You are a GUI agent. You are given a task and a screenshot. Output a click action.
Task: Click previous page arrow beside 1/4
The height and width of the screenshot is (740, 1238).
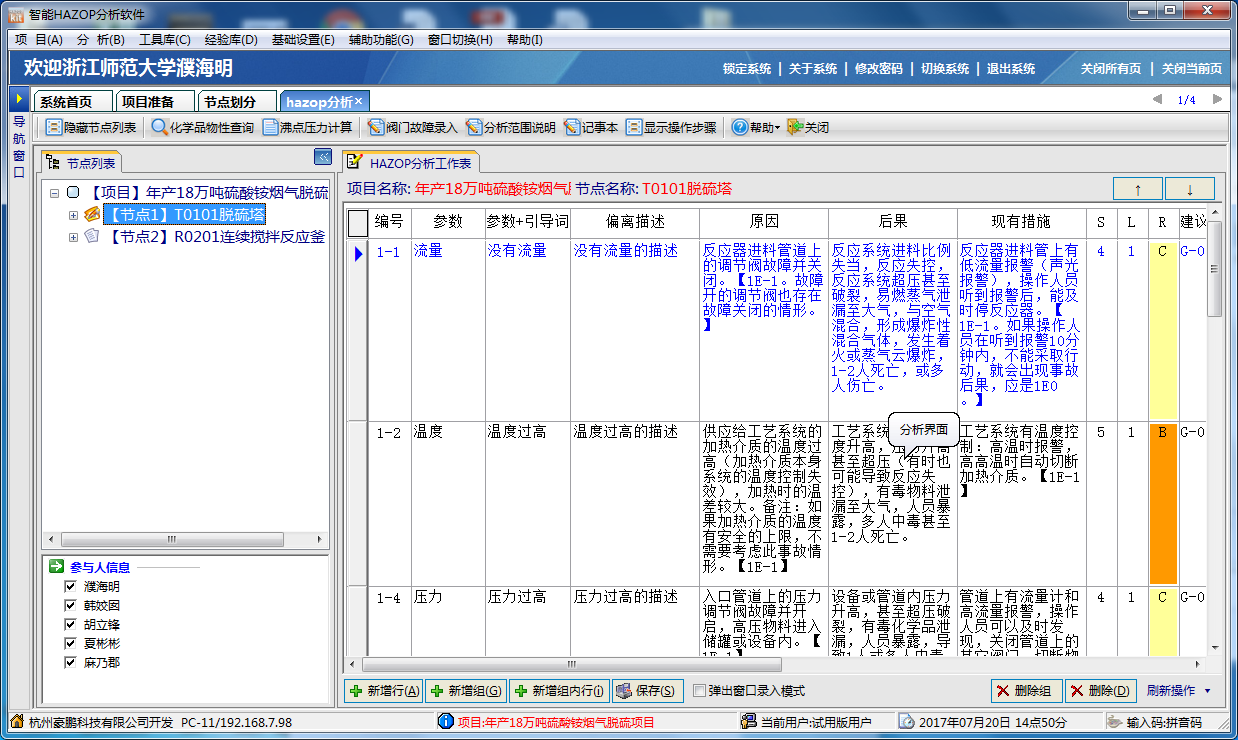click(1157, 99)
